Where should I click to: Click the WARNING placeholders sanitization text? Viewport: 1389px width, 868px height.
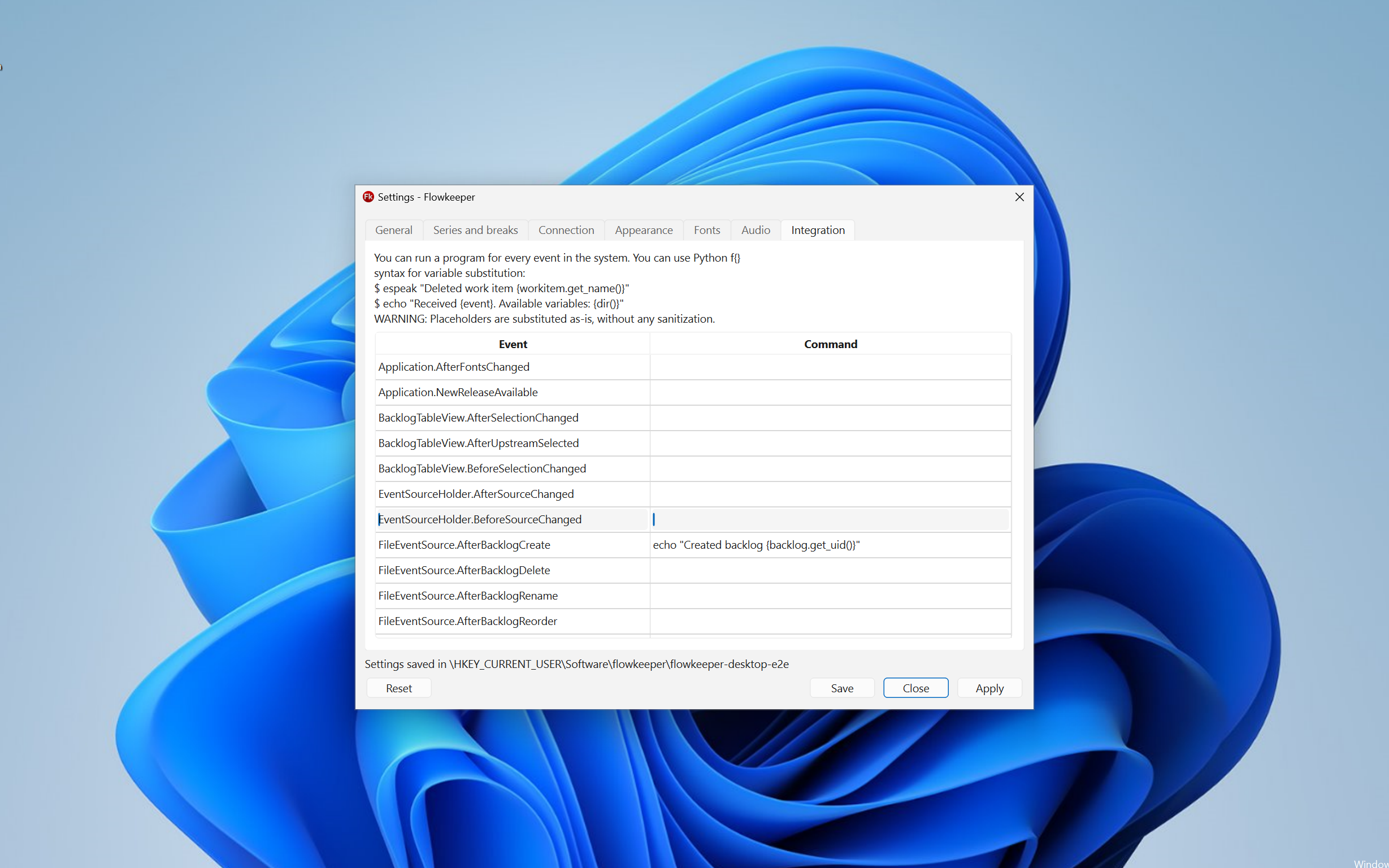click(x=544, y=319)
